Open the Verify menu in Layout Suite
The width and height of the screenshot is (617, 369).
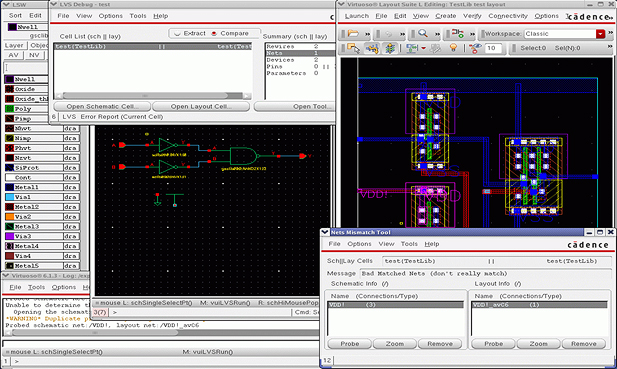[x=472, y=16]
